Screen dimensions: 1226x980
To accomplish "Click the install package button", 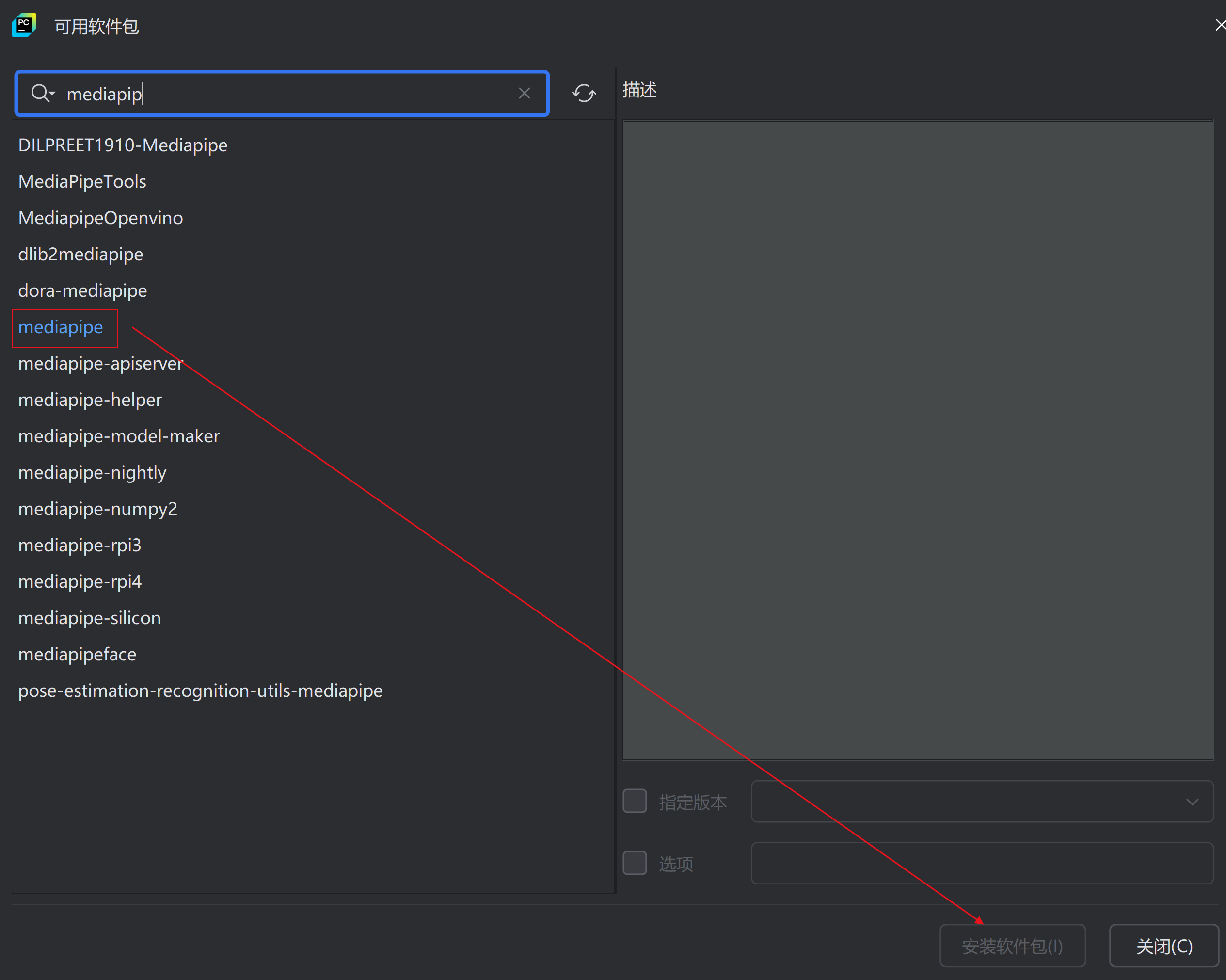I will (x=1012, y=947).
